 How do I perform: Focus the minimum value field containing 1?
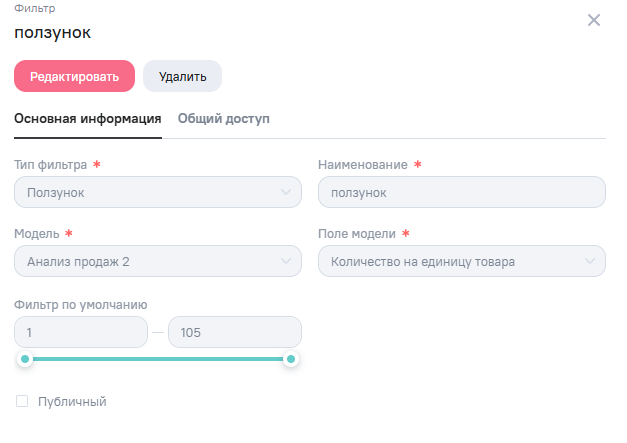pos(80,332)
